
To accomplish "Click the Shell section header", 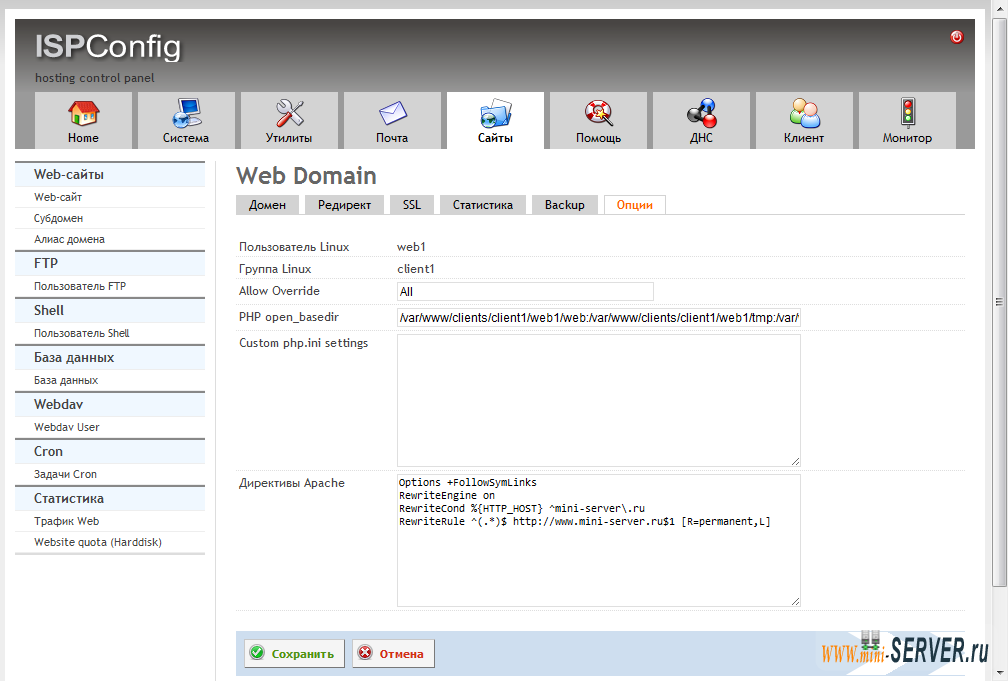I will pos(110,310).
